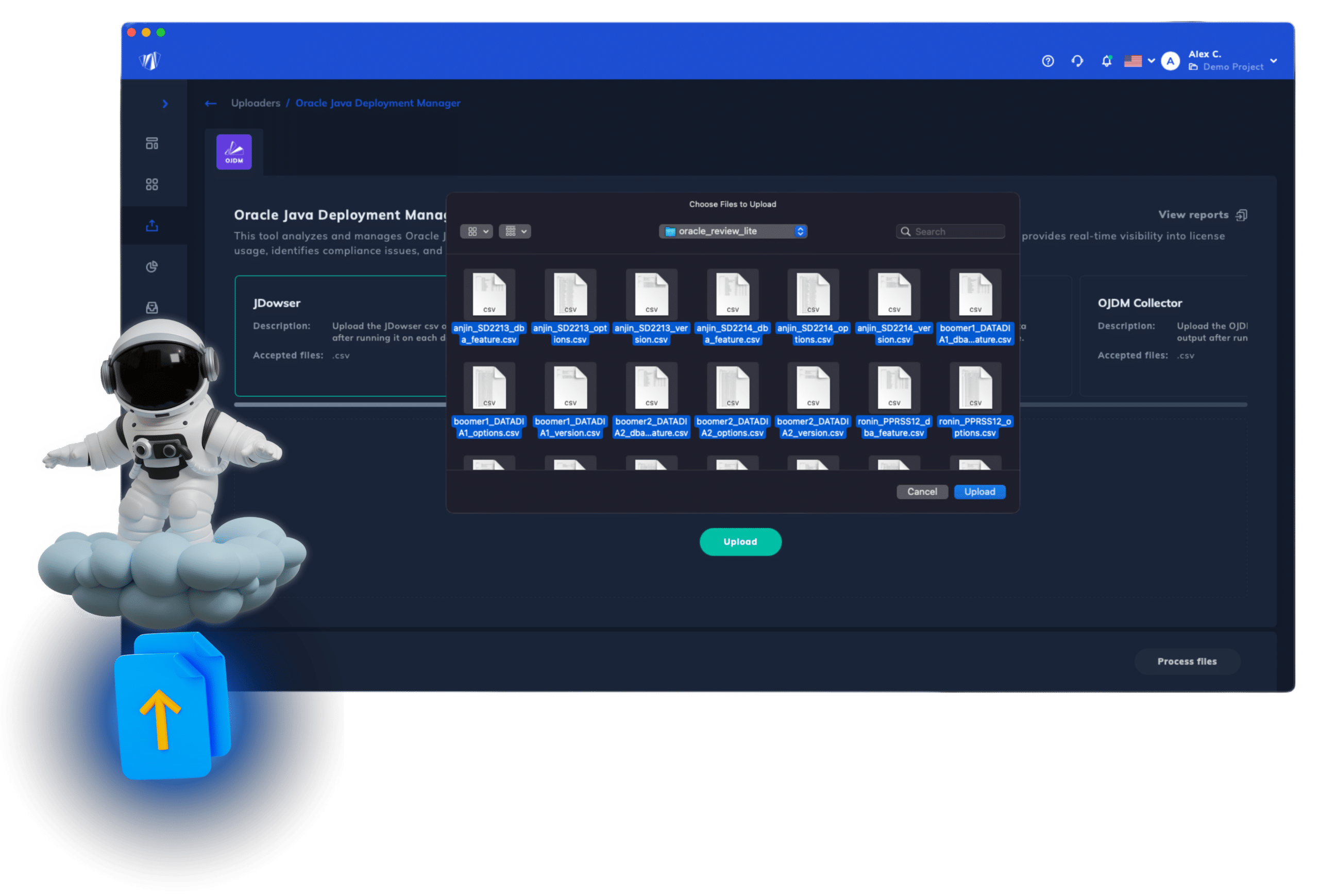Change icon view mode dropdown in dialog
Screen dimensions: 1319x896
(x=476, y=231)
